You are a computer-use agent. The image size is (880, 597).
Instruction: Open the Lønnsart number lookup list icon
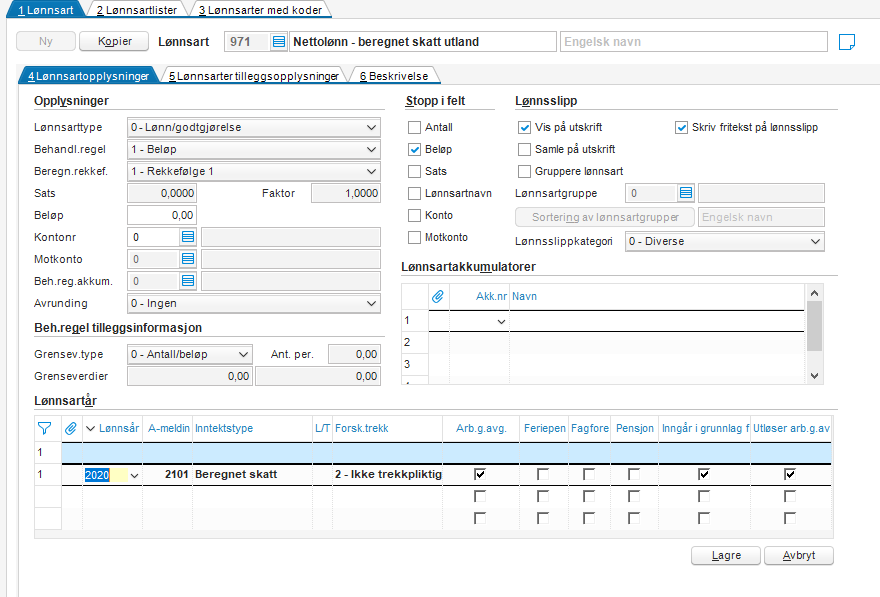click(x=278, y=42)
